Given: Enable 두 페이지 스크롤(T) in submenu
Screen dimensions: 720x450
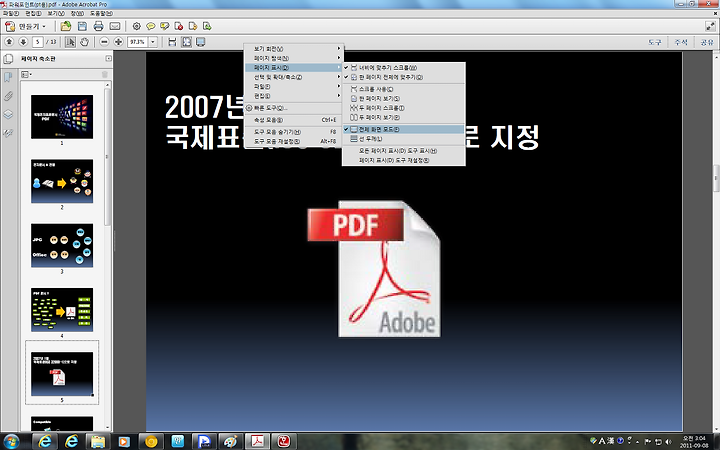Looking at the screenshot, I should coord(404,108).
